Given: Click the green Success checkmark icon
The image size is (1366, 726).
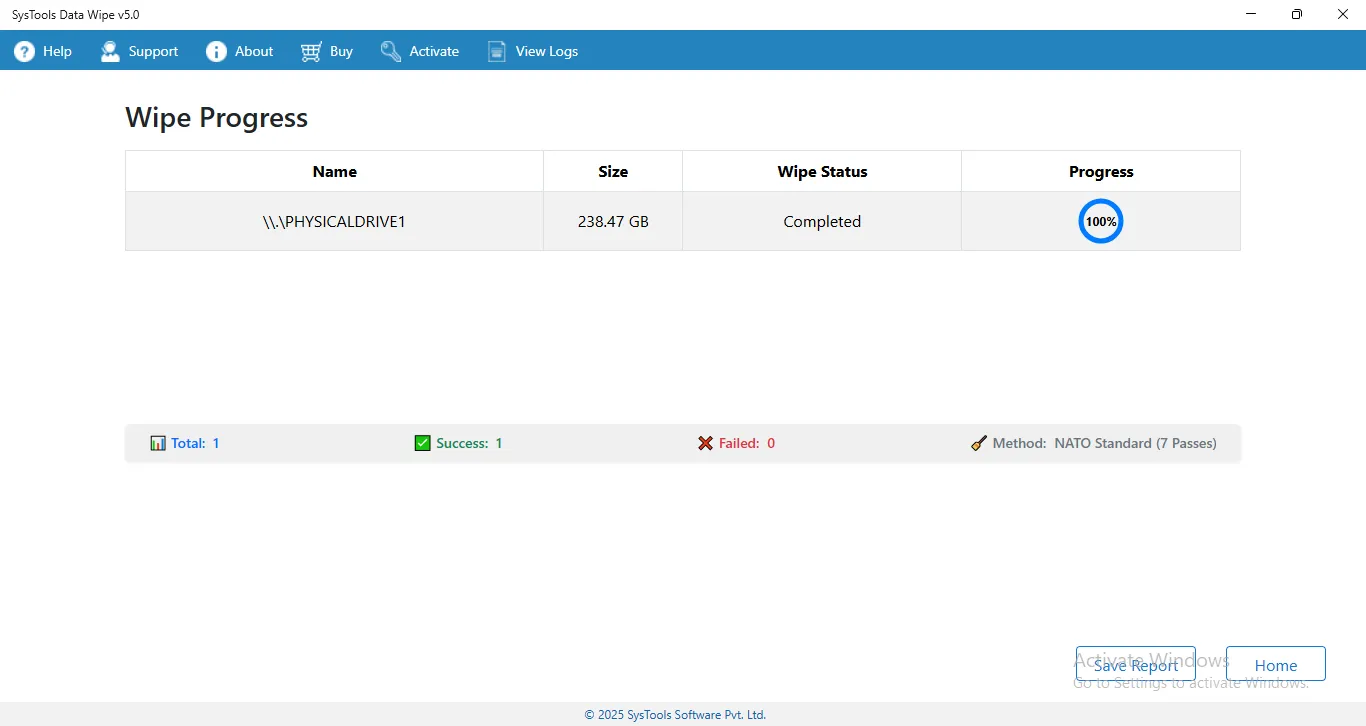Looking at the screenshot, I should coord(422,443).
